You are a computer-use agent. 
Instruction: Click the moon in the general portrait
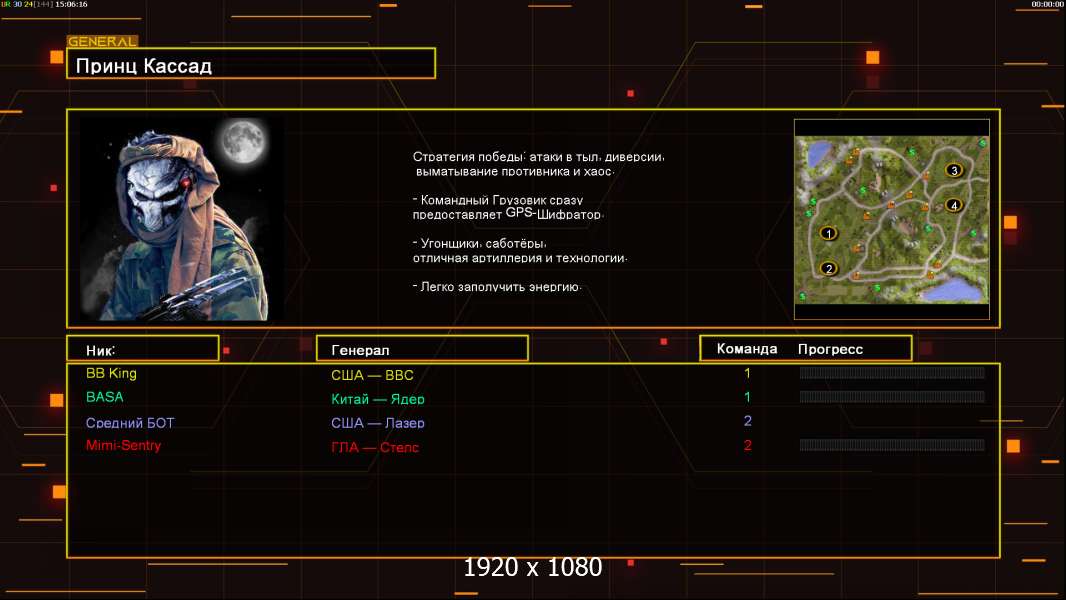pyautogui.click(x=243, y=141)
